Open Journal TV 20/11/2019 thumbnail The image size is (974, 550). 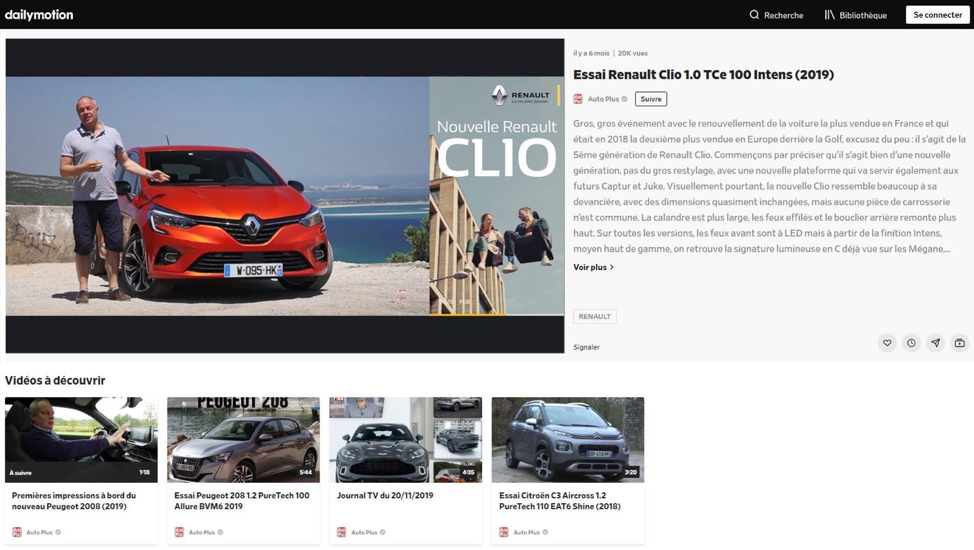406,440
